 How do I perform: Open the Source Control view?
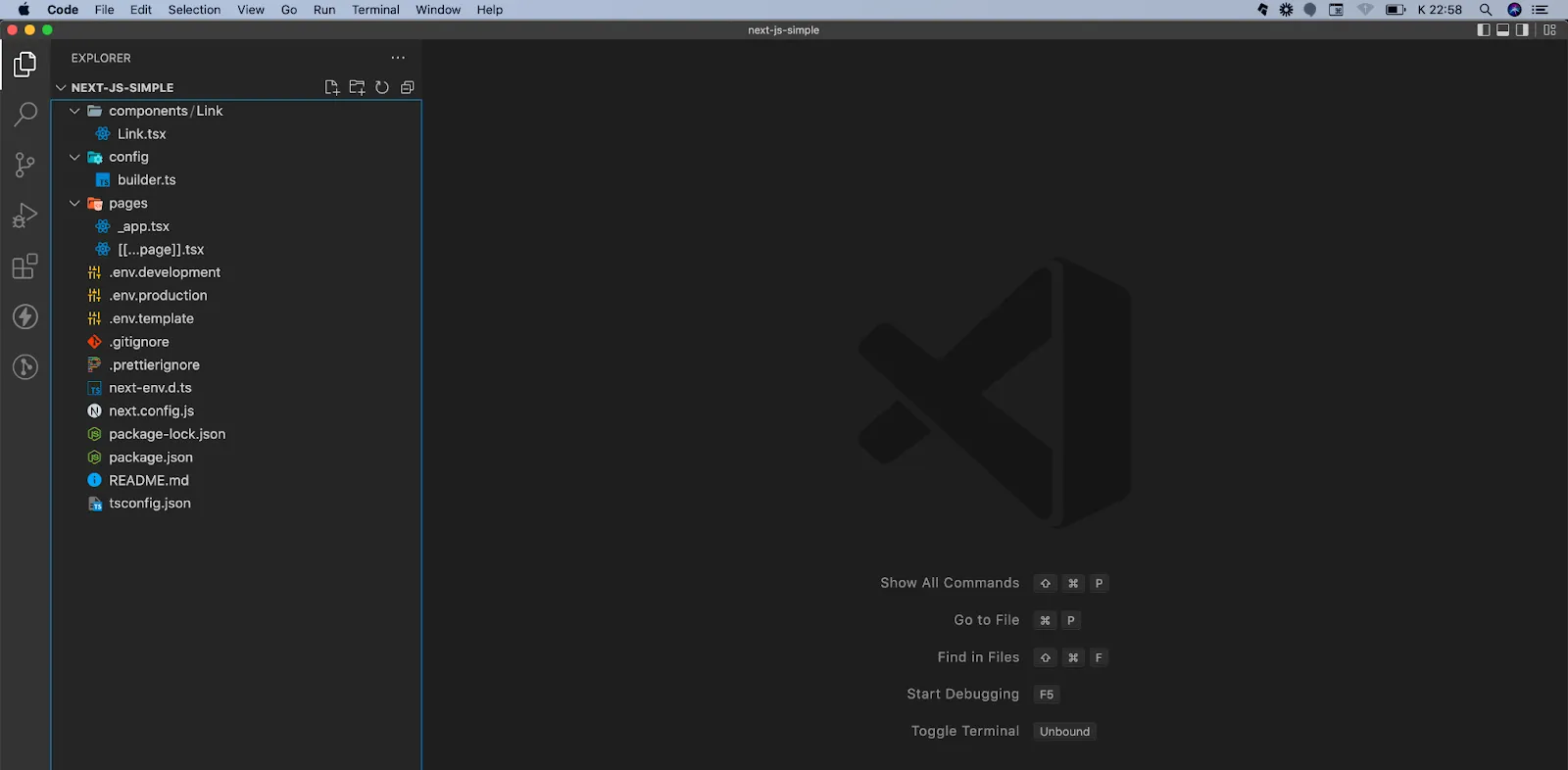pos(25,165)
